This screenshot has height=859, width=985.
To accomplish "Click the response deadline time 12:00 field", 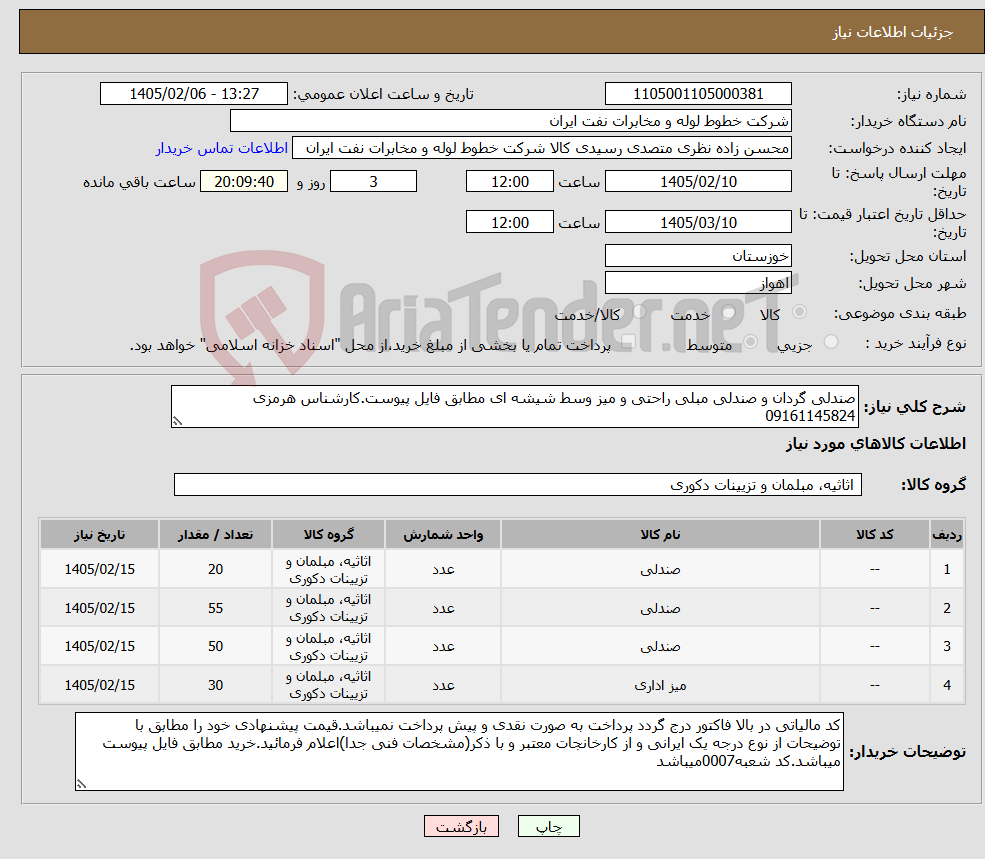I will (x=509, y=182).
